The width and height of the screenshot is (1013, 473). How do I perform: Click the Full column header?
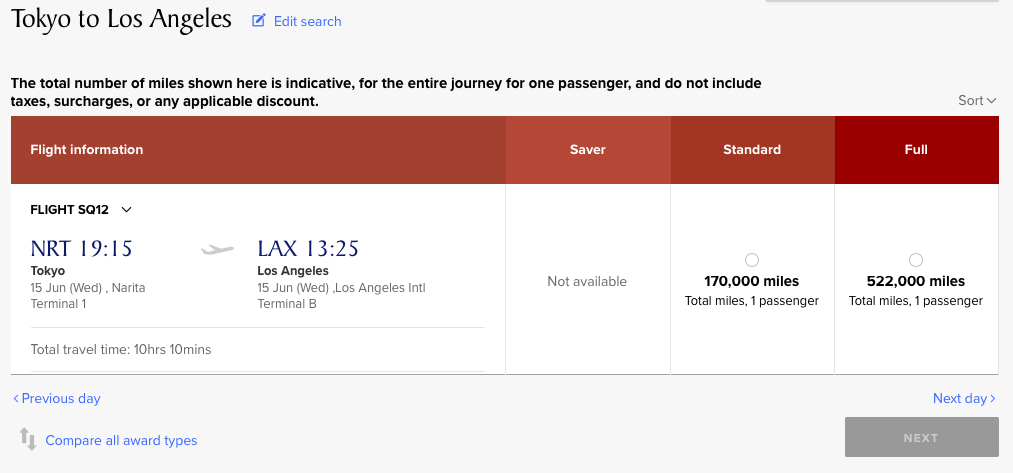click(x=916, y=150)
